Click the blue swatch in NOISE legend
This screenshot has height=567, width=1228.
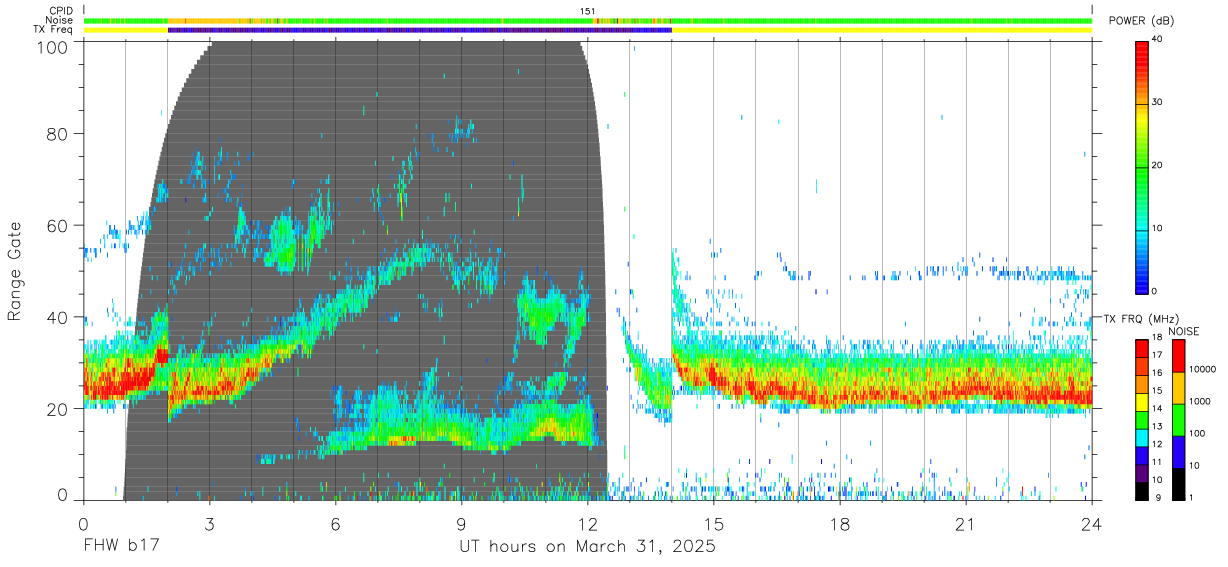coord(1179,452)
